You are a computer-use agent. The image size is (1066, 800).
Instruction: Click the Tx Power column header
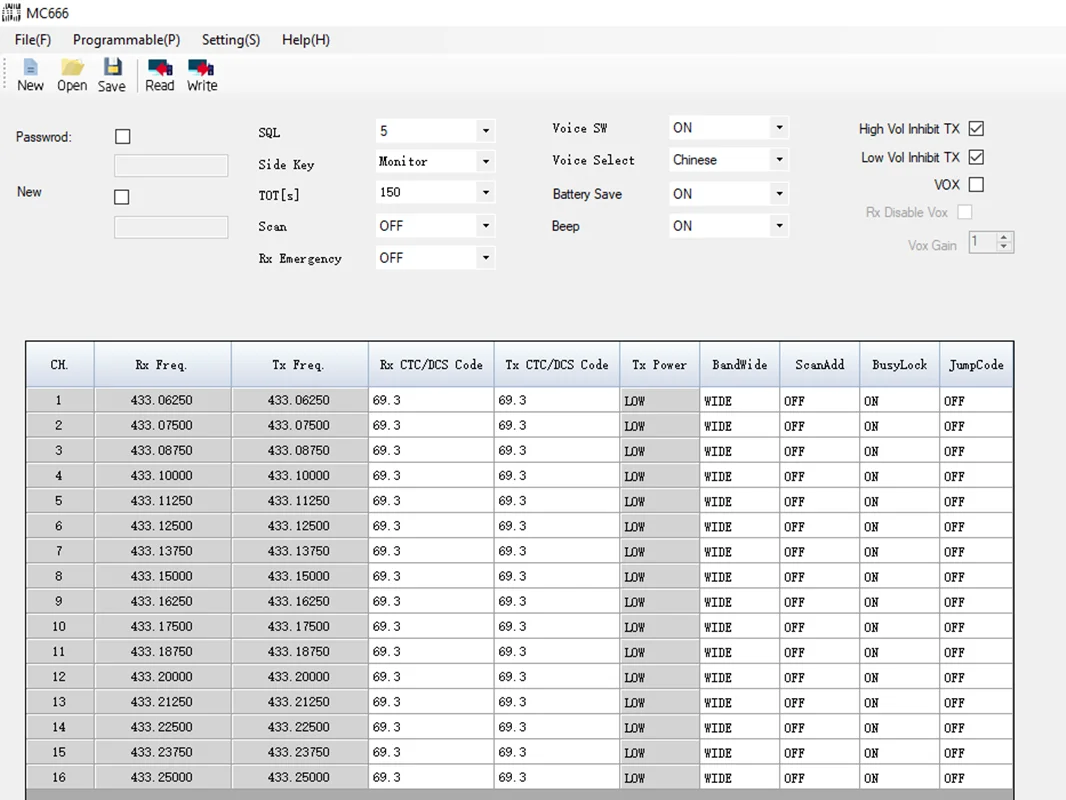[659, 365]
